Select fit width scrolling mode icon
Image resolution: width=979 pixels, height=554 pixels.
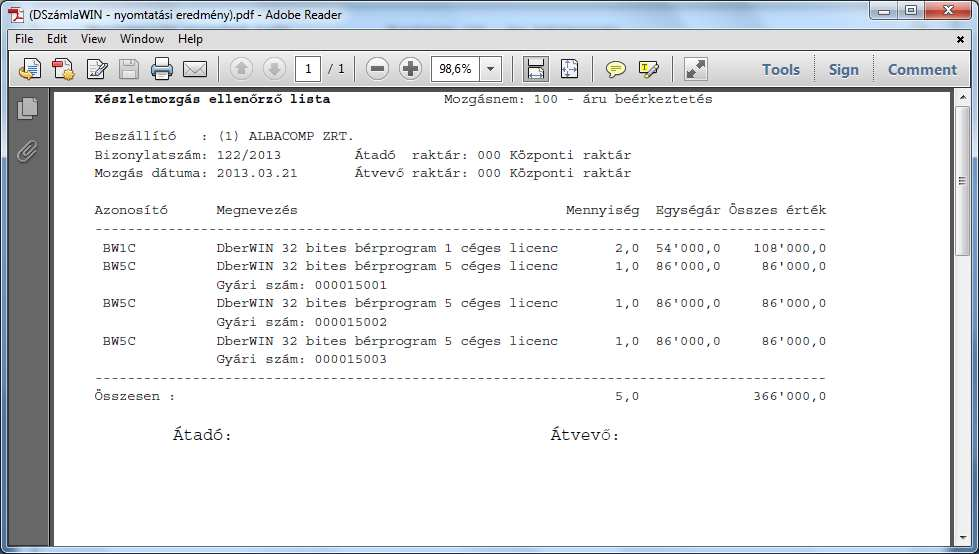tap(536, 69)
